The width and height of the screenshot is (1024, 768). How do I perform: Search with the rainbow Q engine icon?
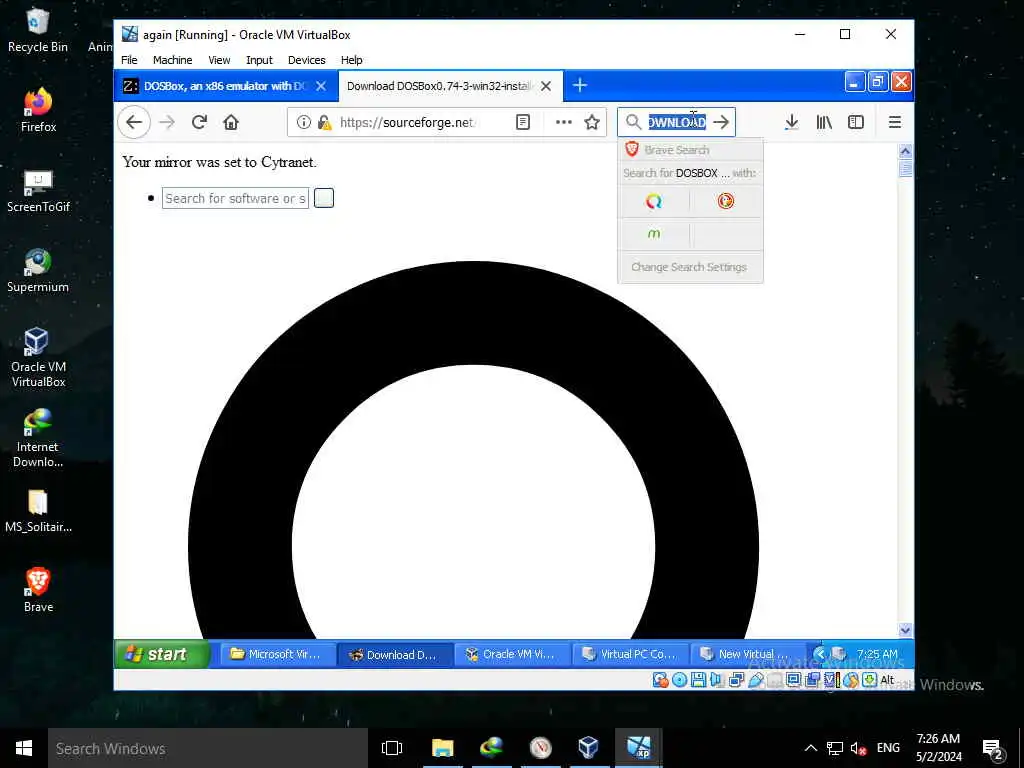click(x=654, y=201)
